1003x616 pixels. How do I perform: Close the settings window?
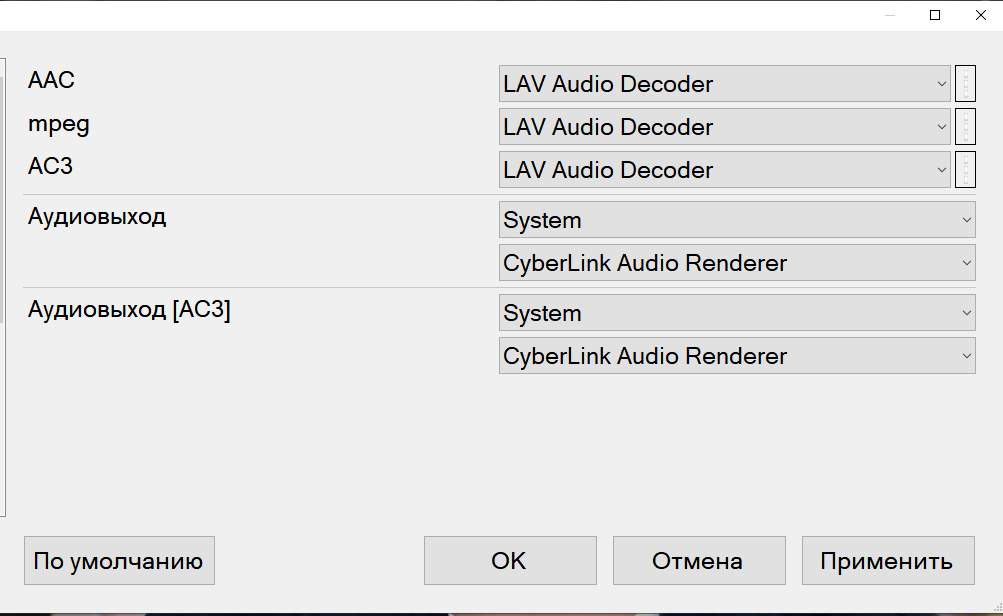[x=981, y=15]
